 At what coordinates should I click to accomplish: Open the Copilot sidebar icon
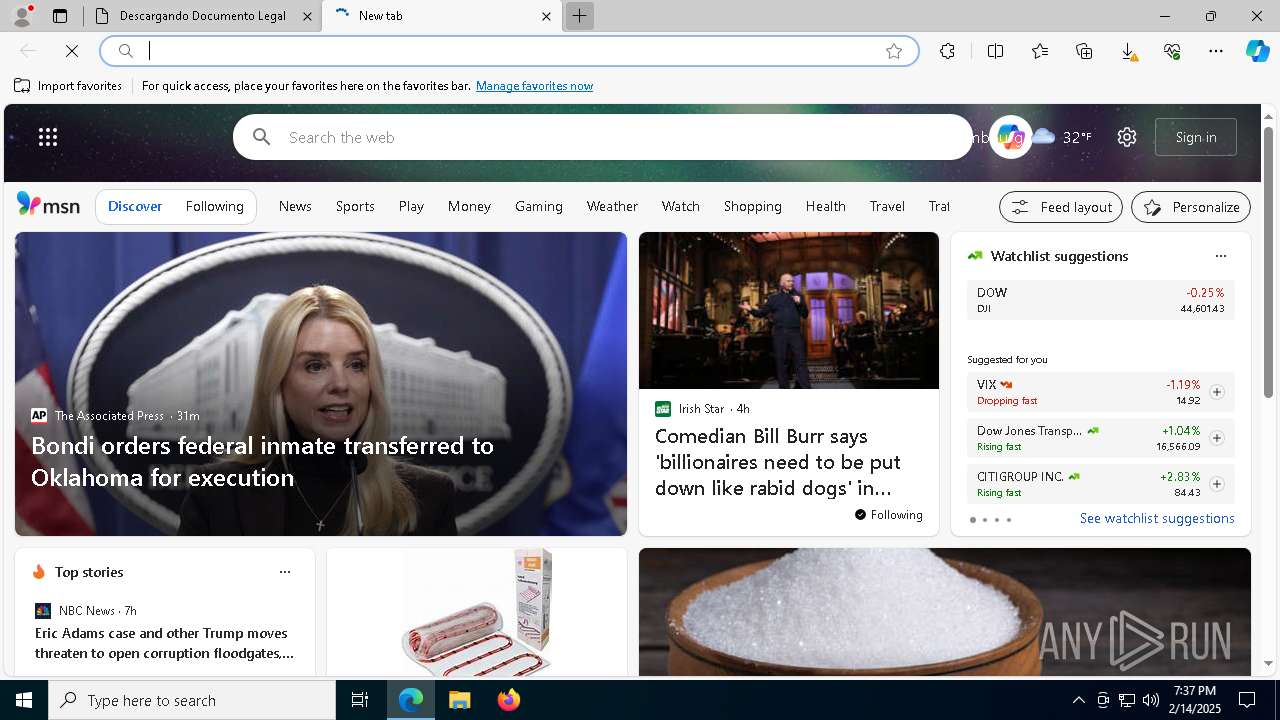coord(1258,51)
